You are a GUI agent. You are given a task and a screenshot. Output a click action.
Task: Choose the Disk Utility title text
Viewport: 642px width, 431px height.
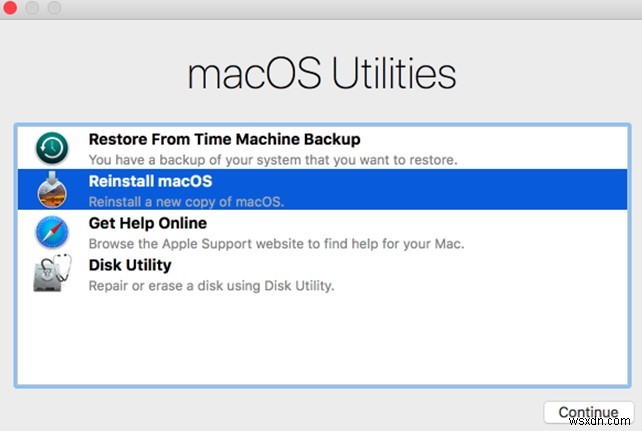tap(130, 265)
